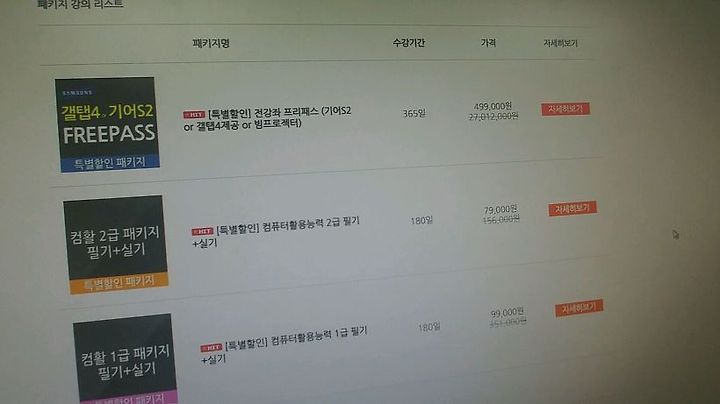The width and height of the screenshot is (720, 404).
Task: Open the 컴퓨터활용능력 1급 필기+실기 title link
Action: click(x=284, y=345)
